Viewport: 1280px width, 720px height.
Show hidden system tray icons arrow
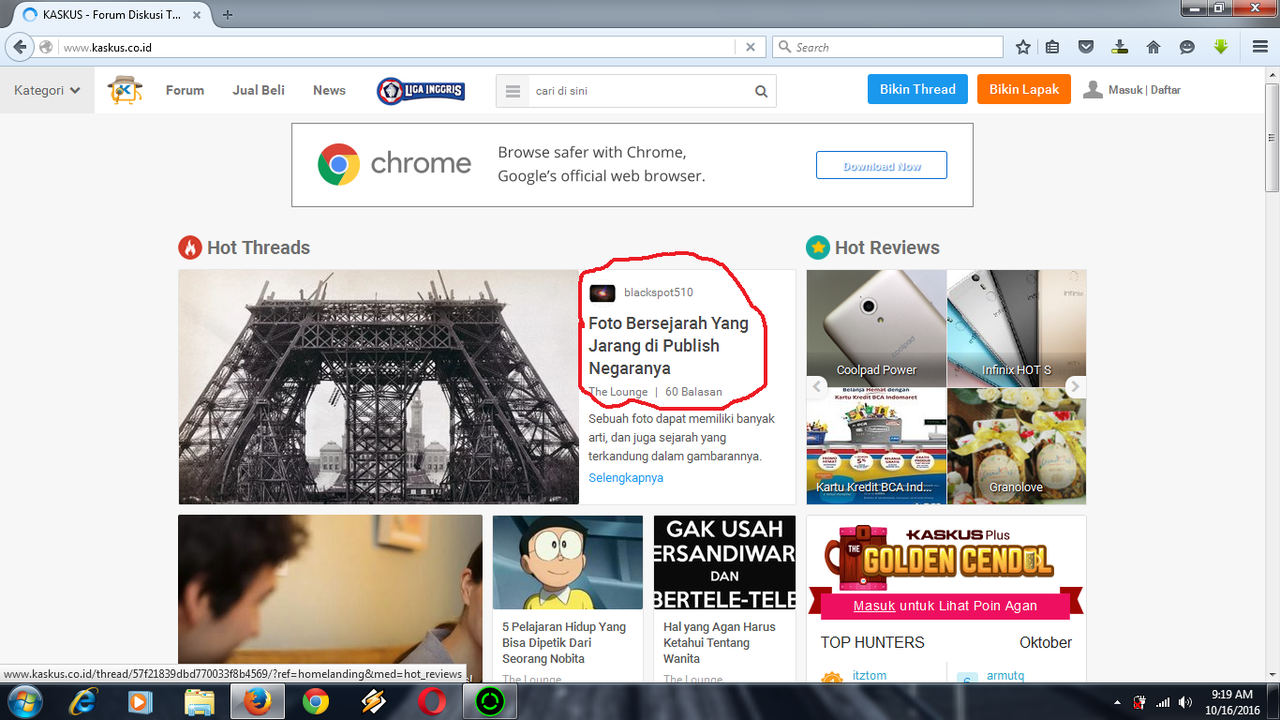[1117, 702]
